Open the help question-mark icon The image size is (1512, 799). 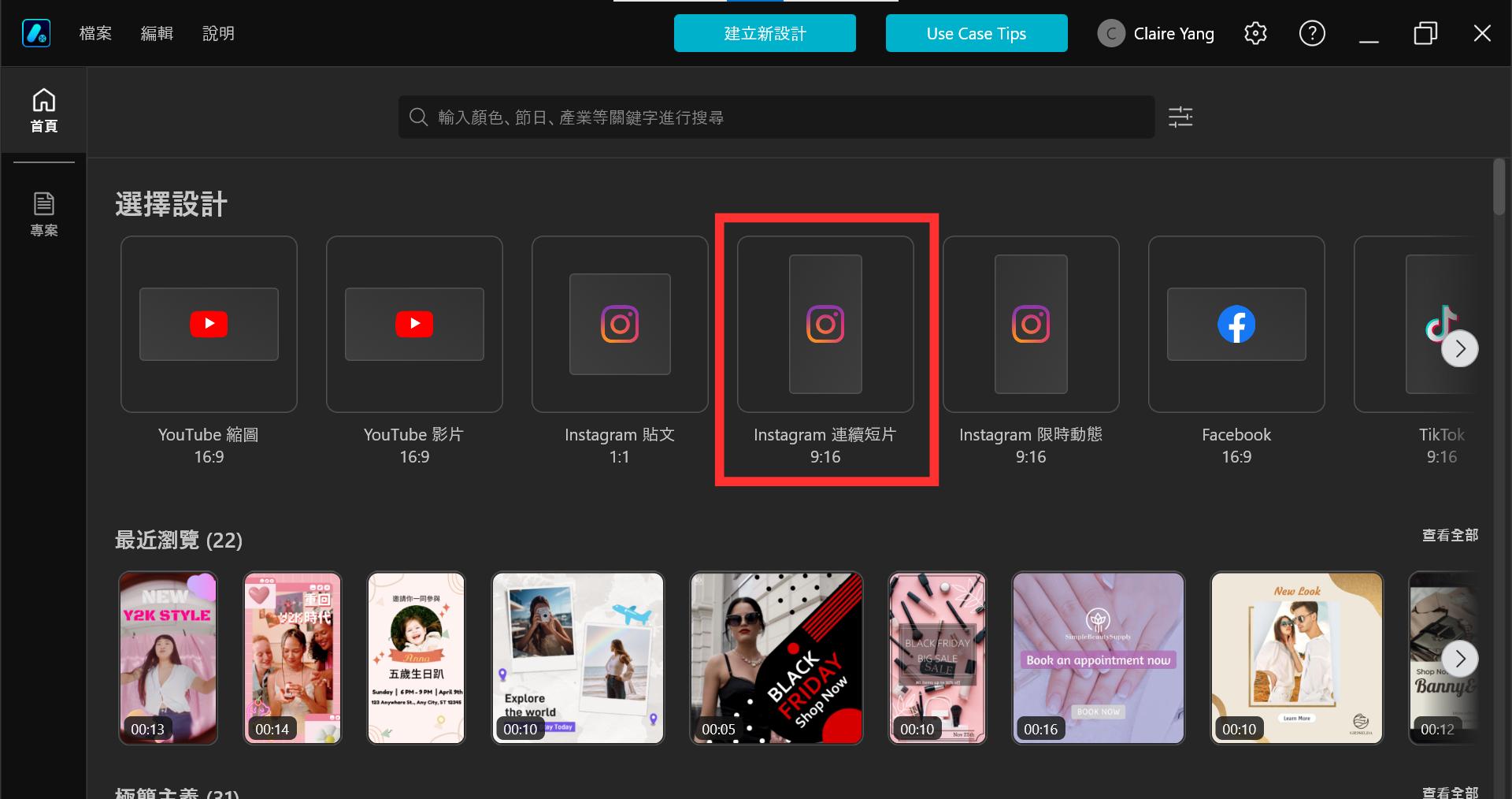click(x=1311, y=33)
